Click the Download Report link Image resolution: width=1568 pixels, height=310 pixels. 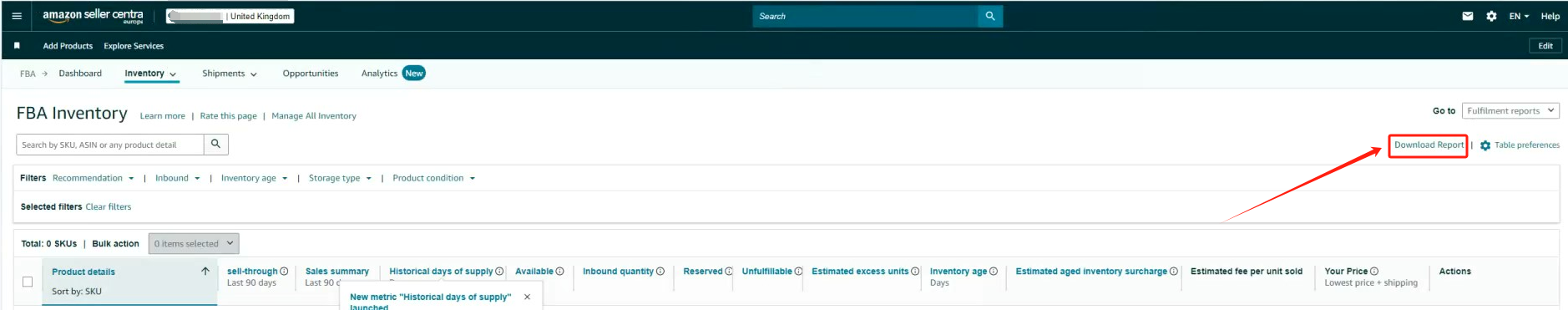(1429, 145)
